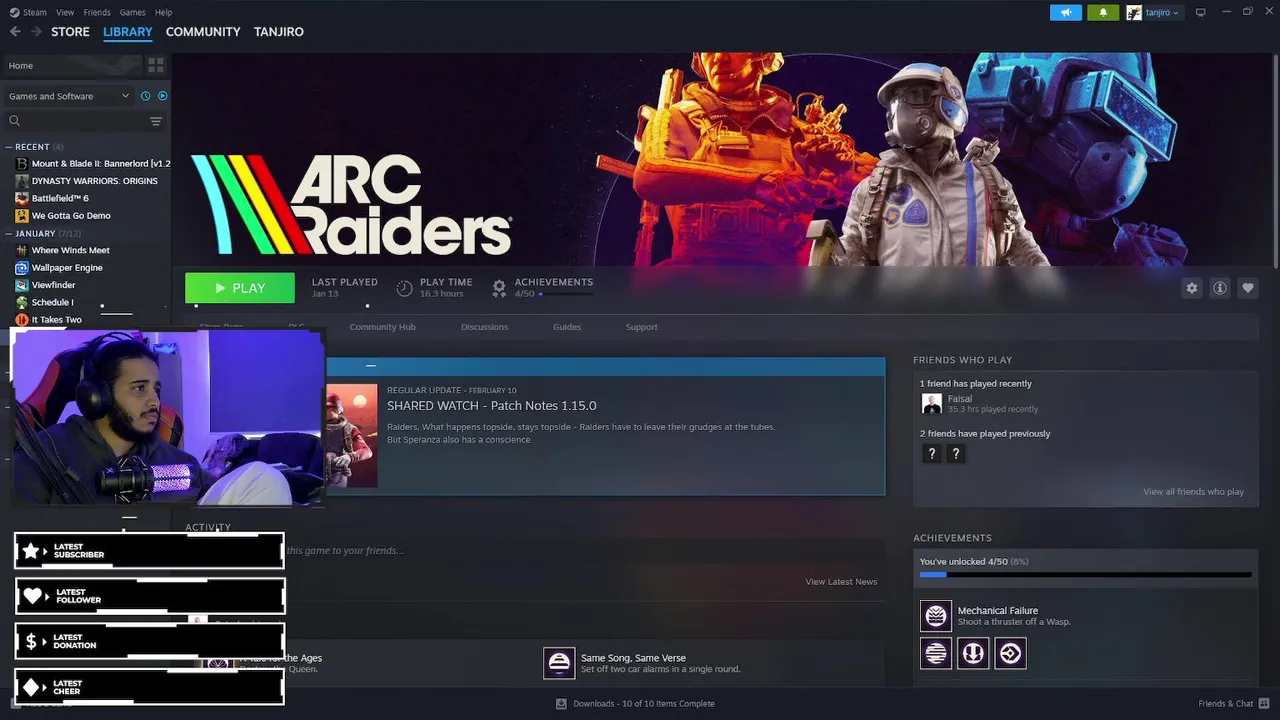Open the announcements megaphone button
This screenshot has height=720, width=1280.
pos(1066,12)
